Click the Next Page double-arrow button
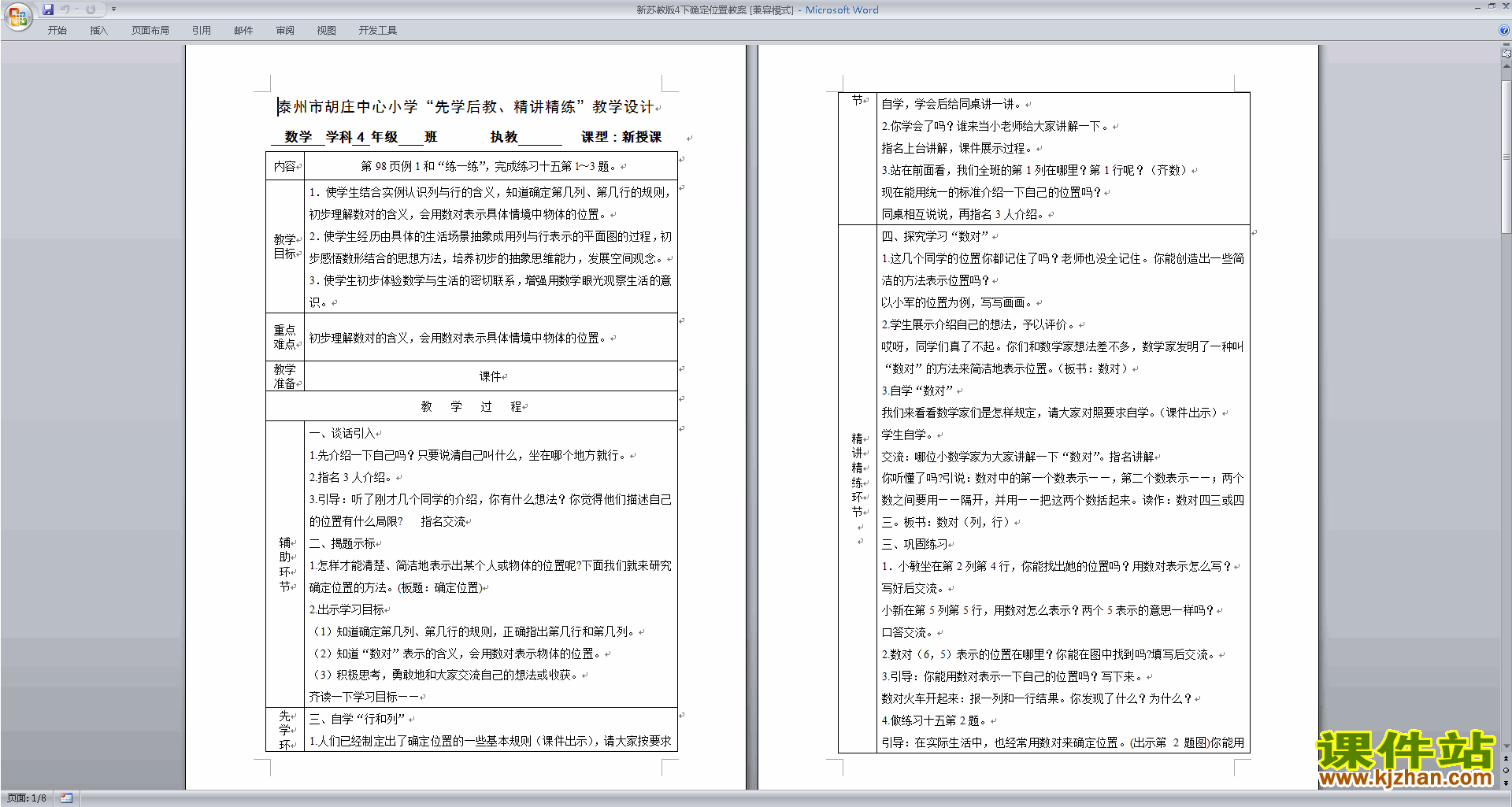This screenshot has height=807, width=1512. pos(1506,783)
